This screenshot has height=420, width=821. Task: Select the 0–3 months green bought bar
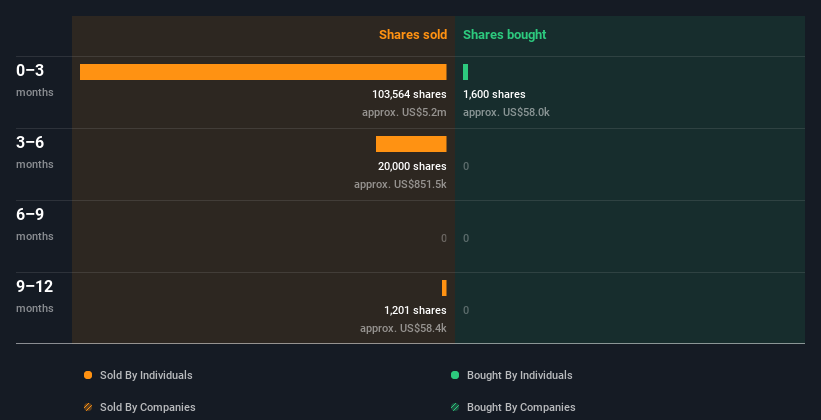465,72
